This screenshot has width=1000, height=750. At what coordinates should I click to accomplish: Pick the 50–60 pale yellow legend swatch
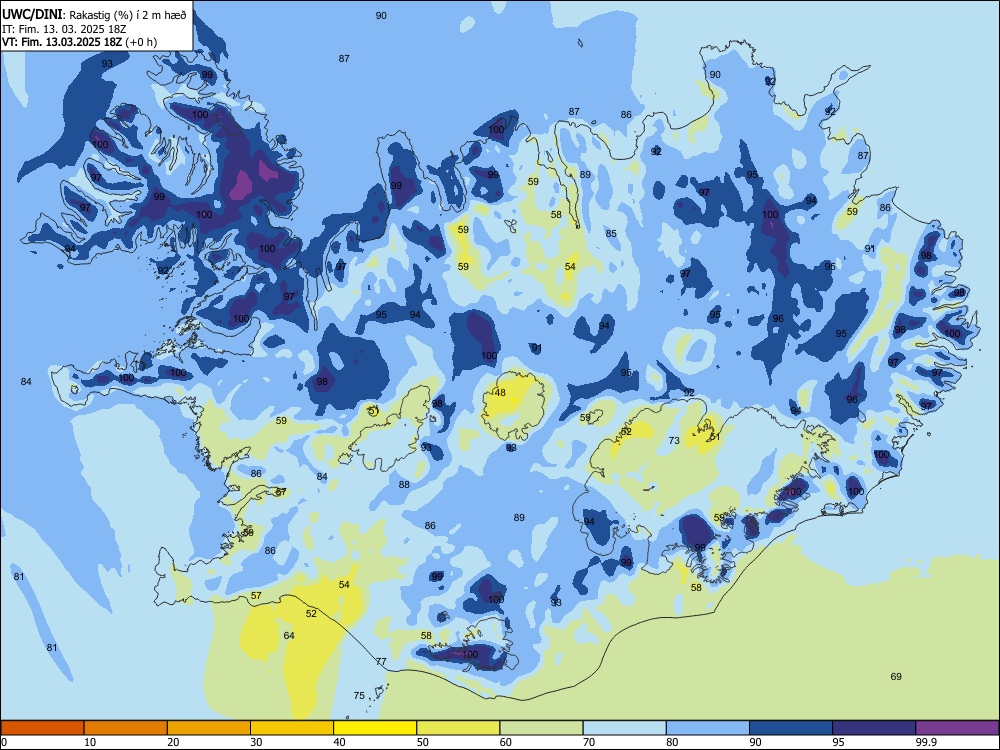click(458, 728)
